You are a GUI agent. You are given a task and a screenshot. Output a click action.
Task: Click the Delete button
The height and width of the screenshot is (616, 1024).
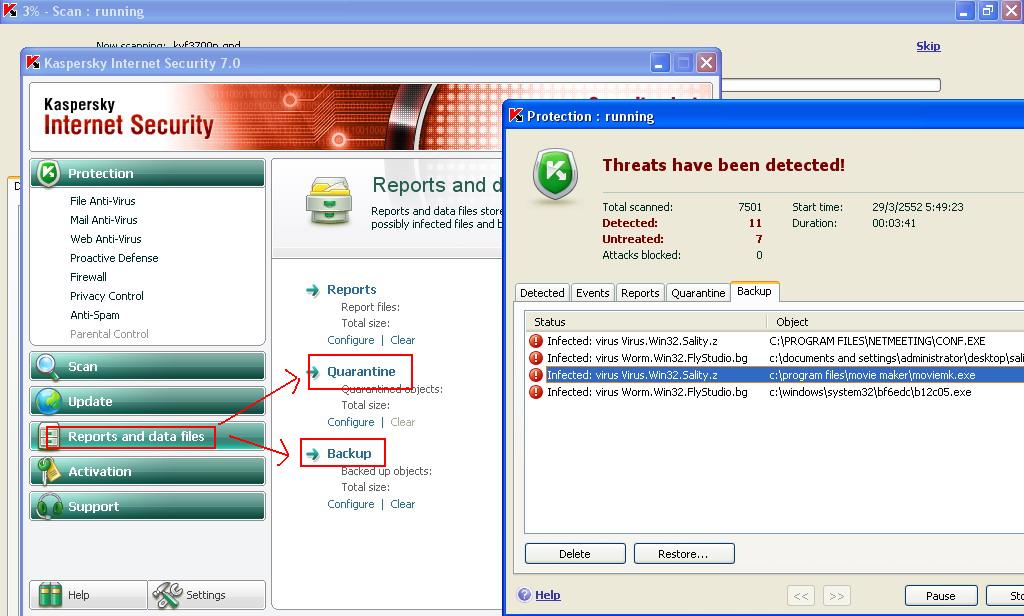point(575,553)
